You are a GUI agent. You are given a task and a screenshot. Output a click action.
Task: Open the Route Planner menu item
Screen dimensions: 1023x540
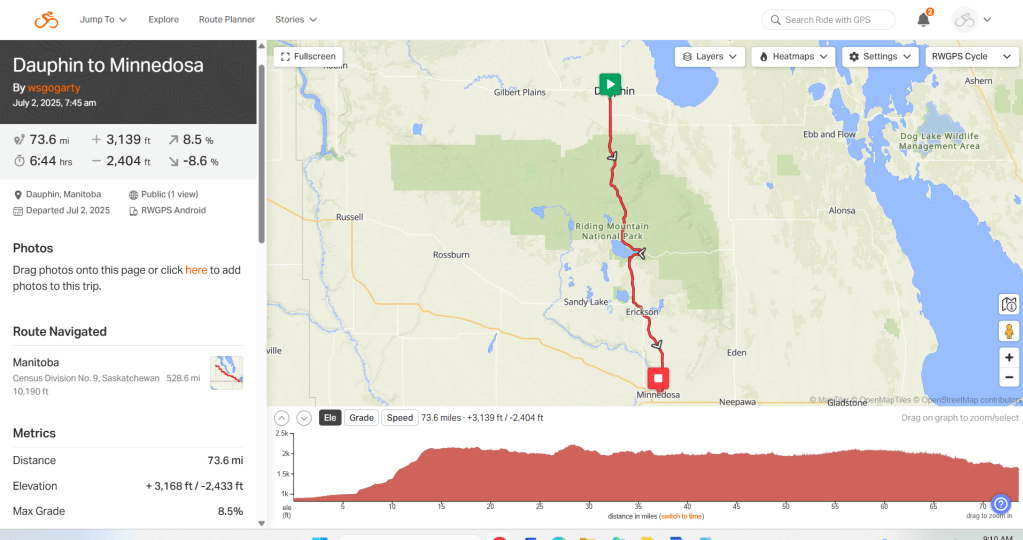(x=226, y=20)
